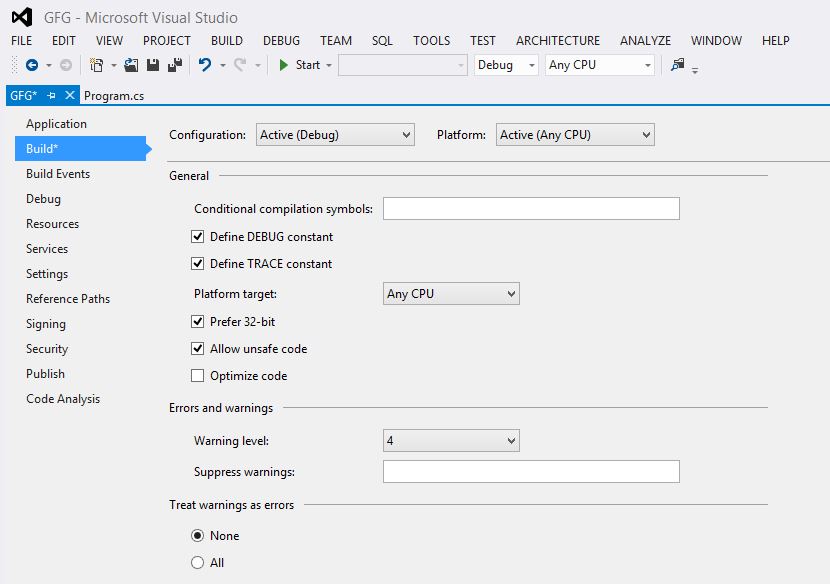The height and width of the screenshot is (584, 830).
Task: Go to the Settings page
Action: (x=47, y=274)
